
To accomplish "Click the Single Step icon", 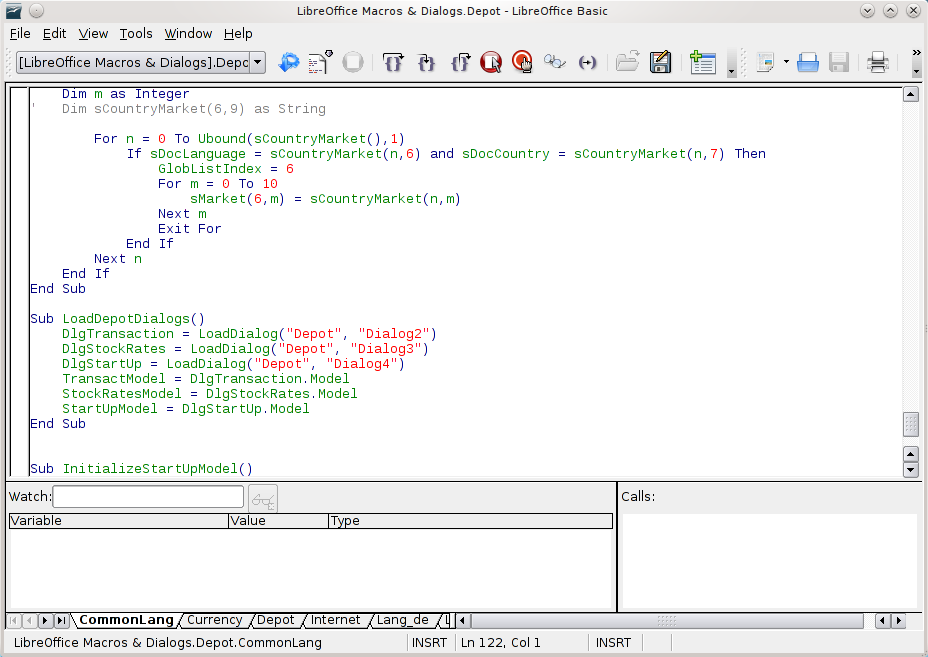I will pyautogui.click(x=425, y=62).
